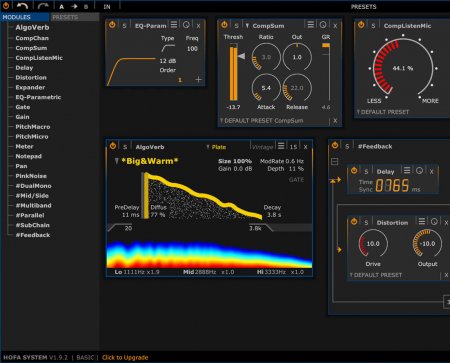Image resolution: width=450 pixels, height=363 pixels.
Task: Click the Delay module clock icon
Action: [x=419, y=170]
